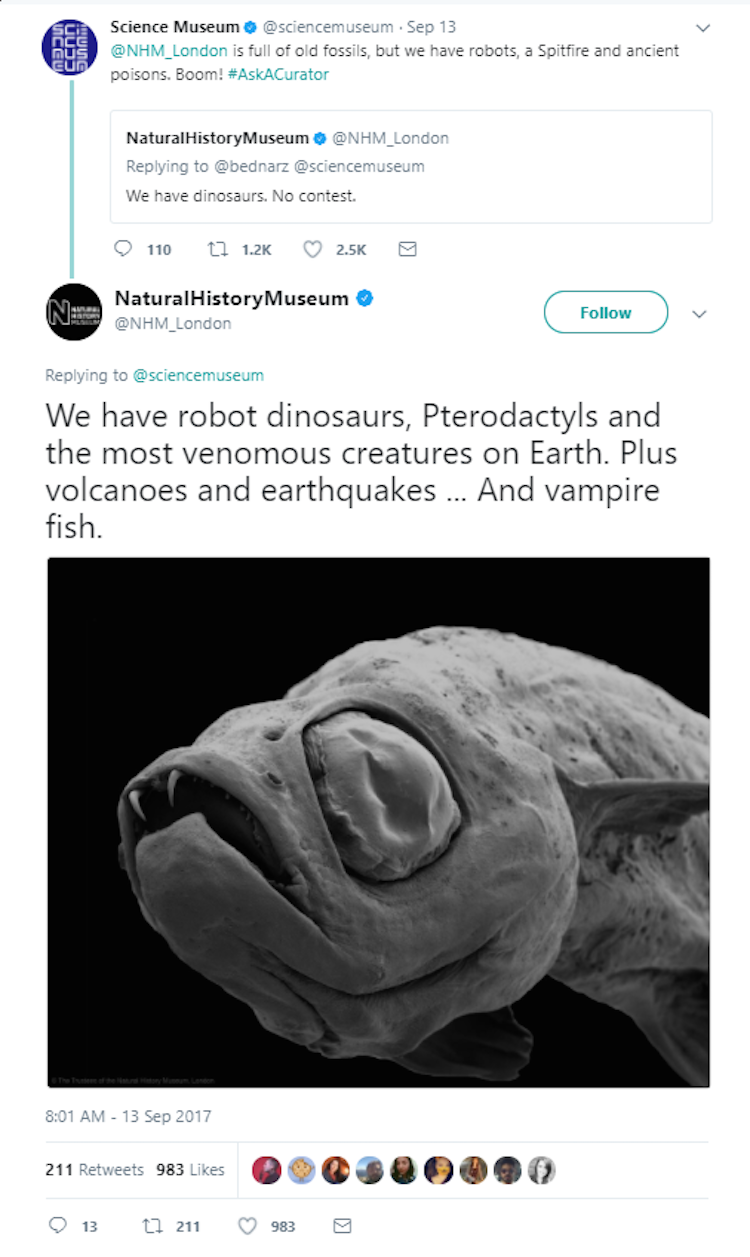750x1257 pixels.
Task: Click the envelope icon on the Science Museum tweet
Action: pyautogui.click(x=407, y=249)
